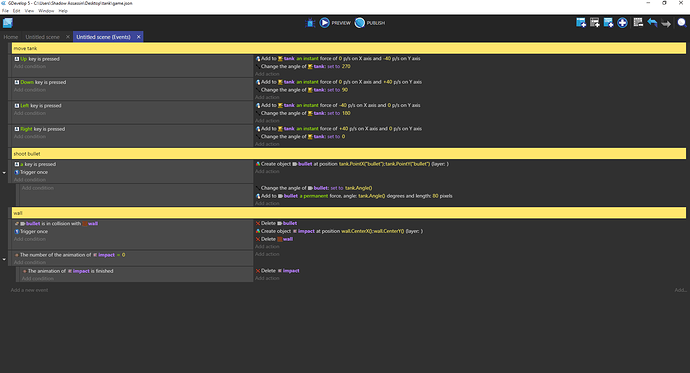Add a new empty event icon
The image size is (690, 373).
click(x=581, y=23)
